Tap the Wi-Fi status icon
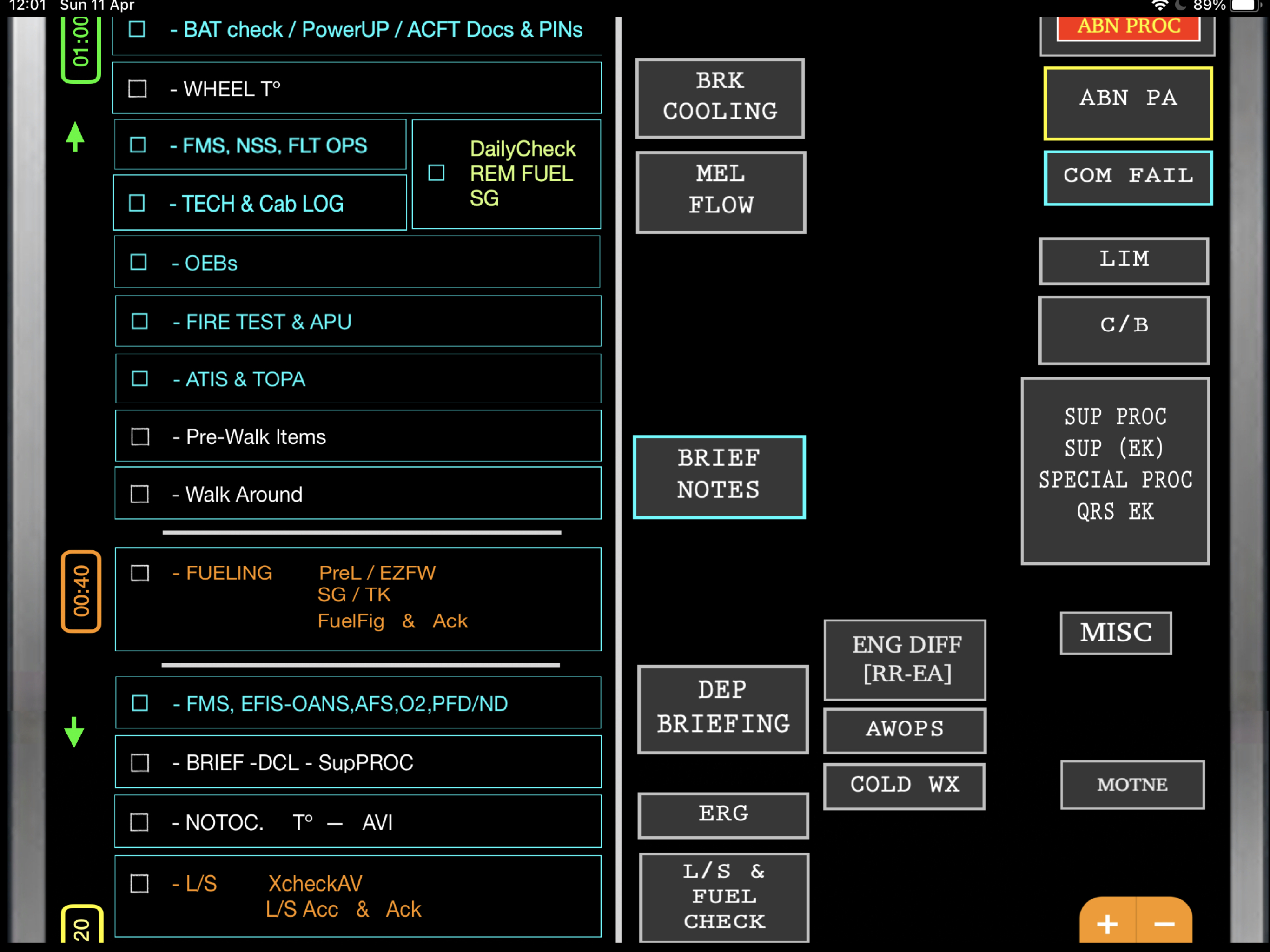 [x=1160, y=6]
